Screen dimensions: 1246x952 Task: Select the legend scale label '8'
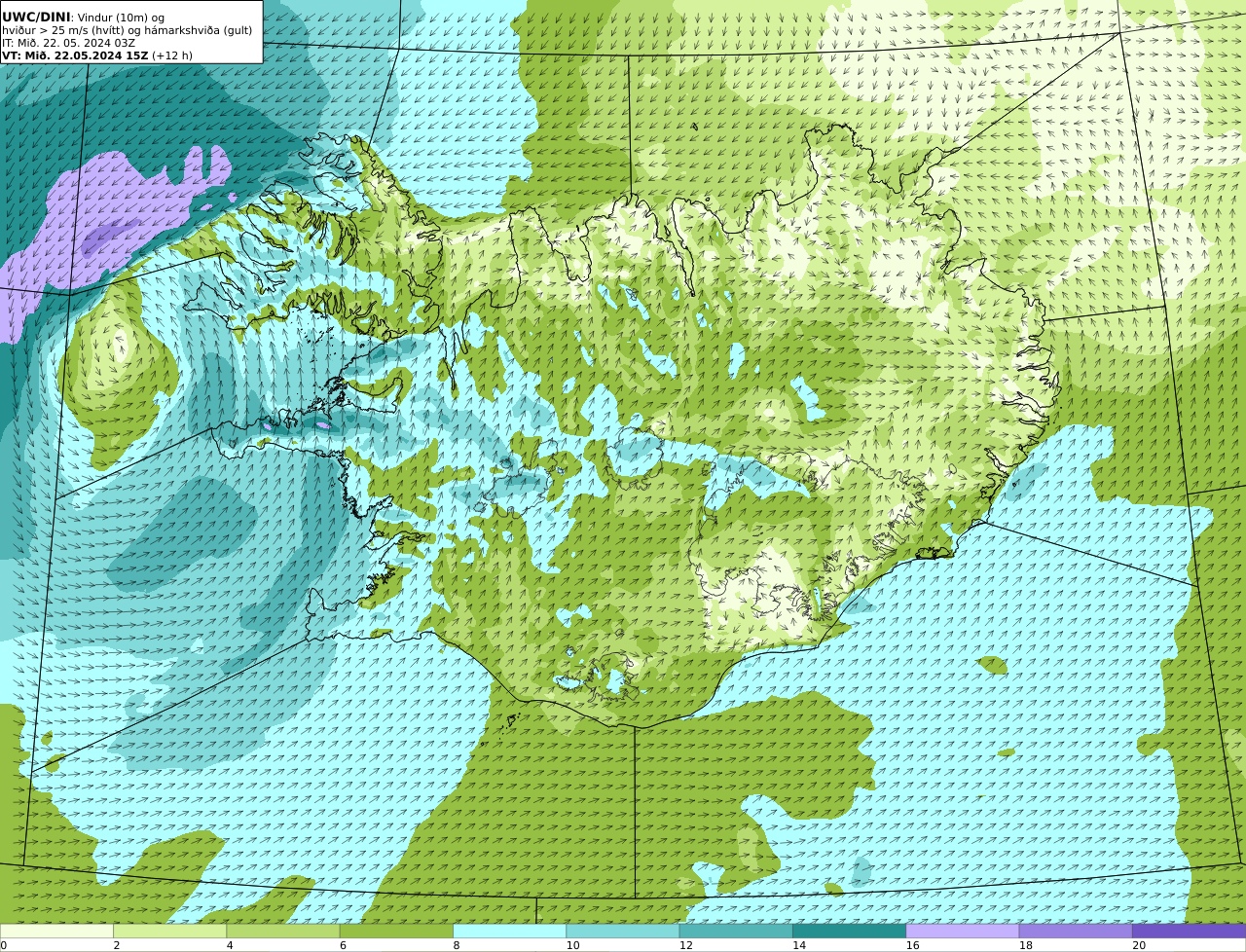pos(457,945)
